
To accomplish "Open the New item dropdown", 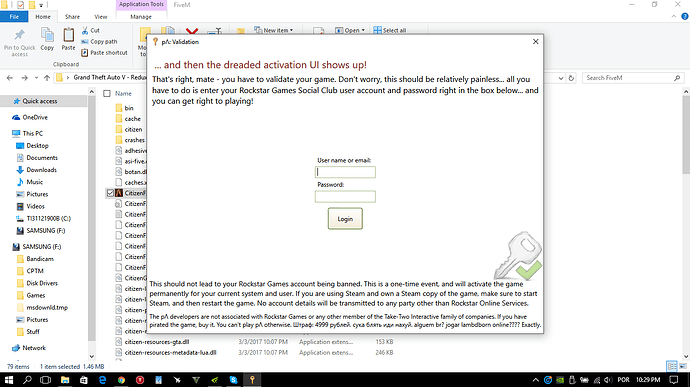I will (x=274, y=30).
